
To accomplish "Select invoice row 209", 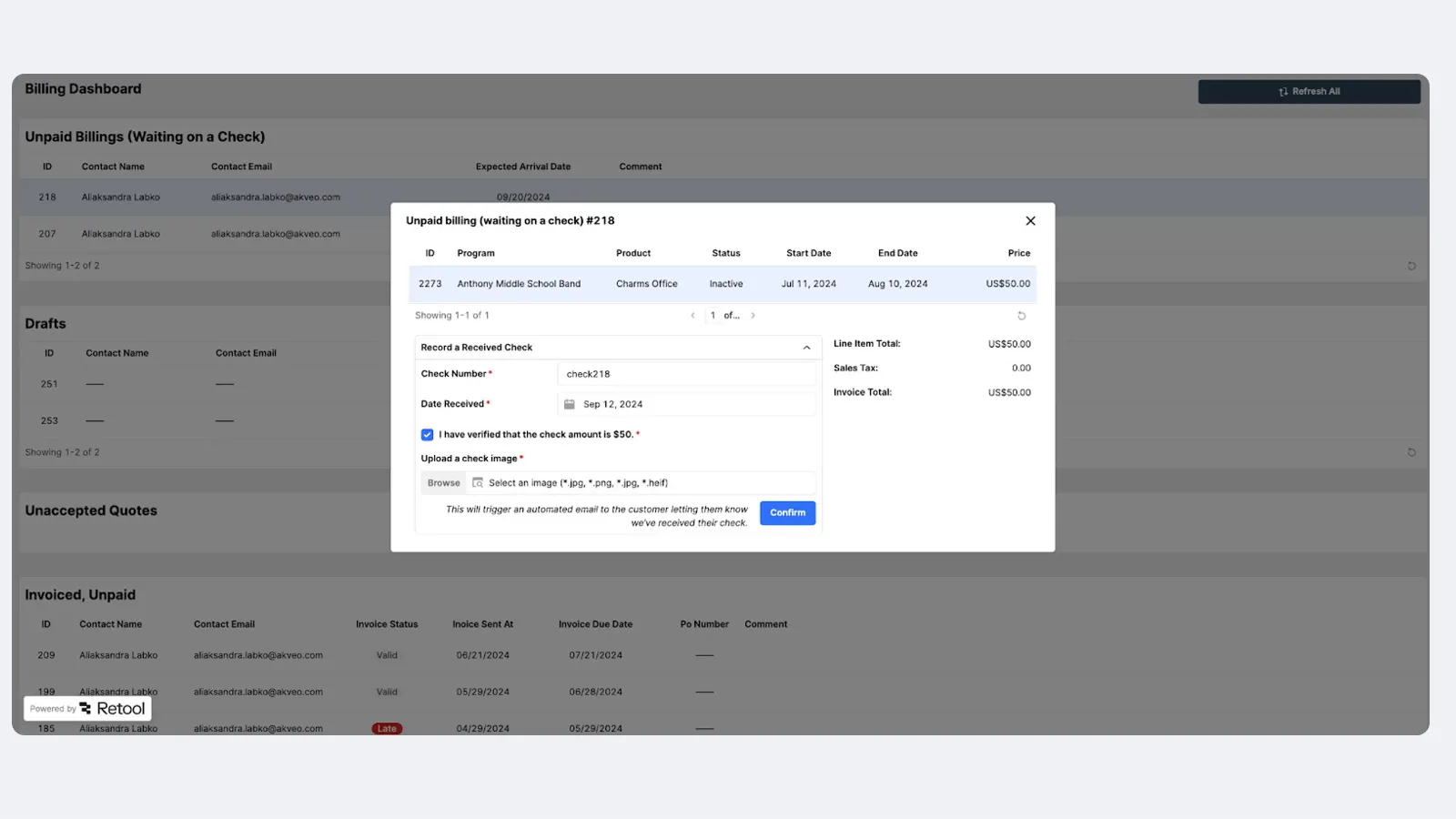I will (723, 655).
